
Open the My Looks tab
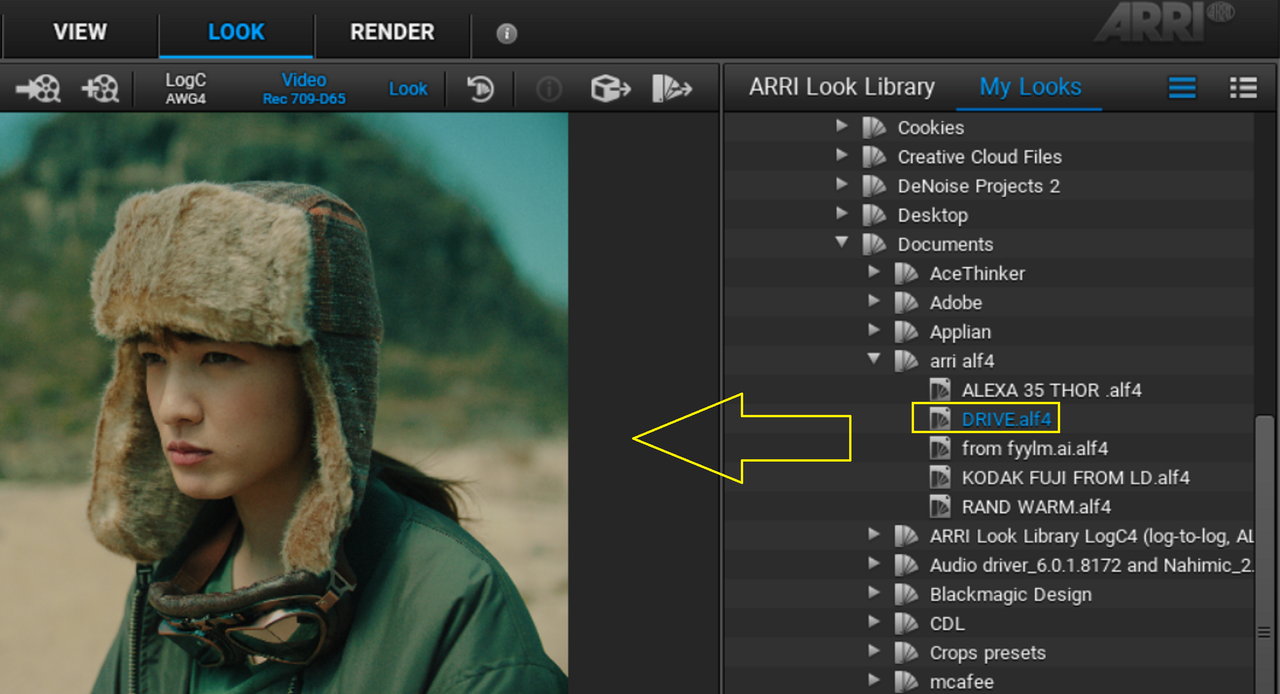(x=1030, y=87)
